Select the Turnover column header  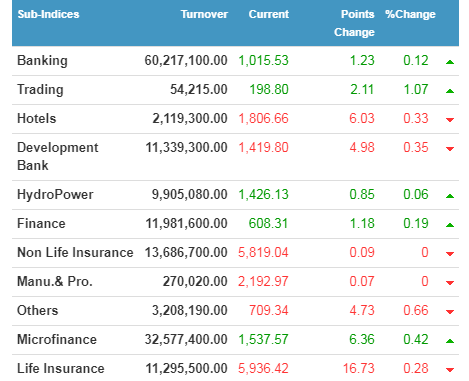pyautogui.click(x=204, y=14)
